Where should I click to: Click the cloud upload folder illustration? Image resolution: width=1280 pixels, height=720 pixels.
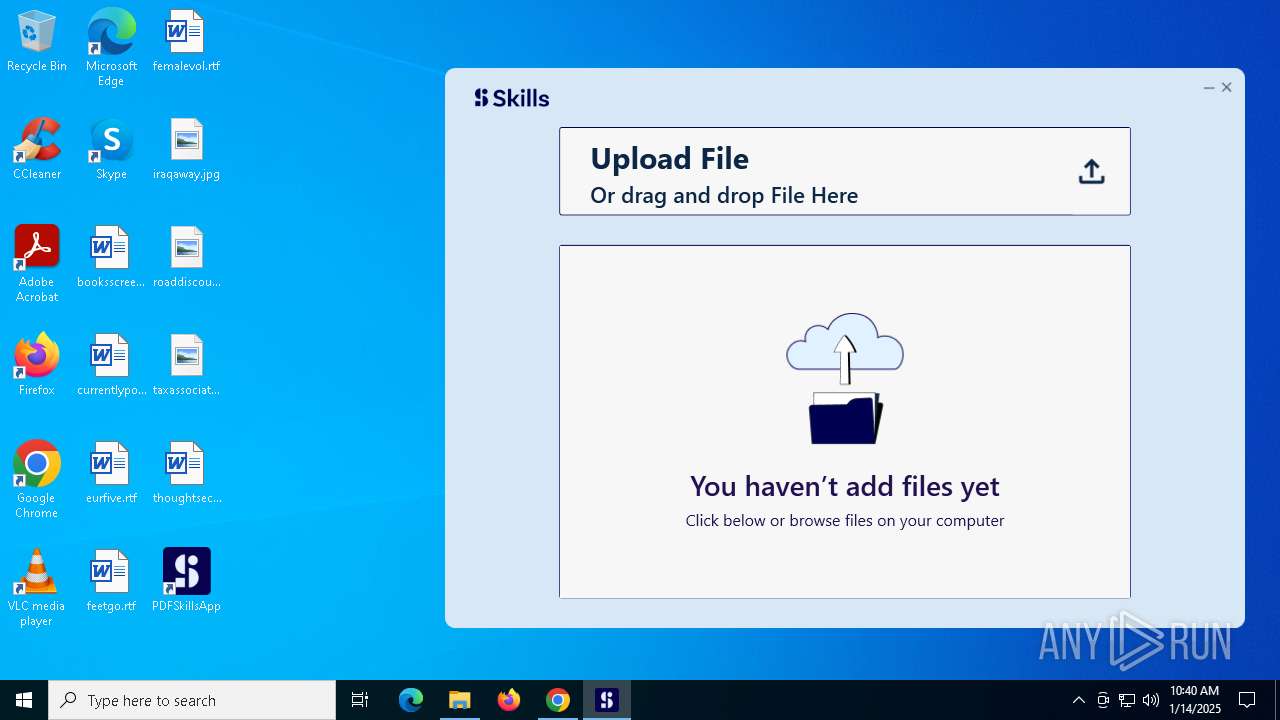pos(845,378)
